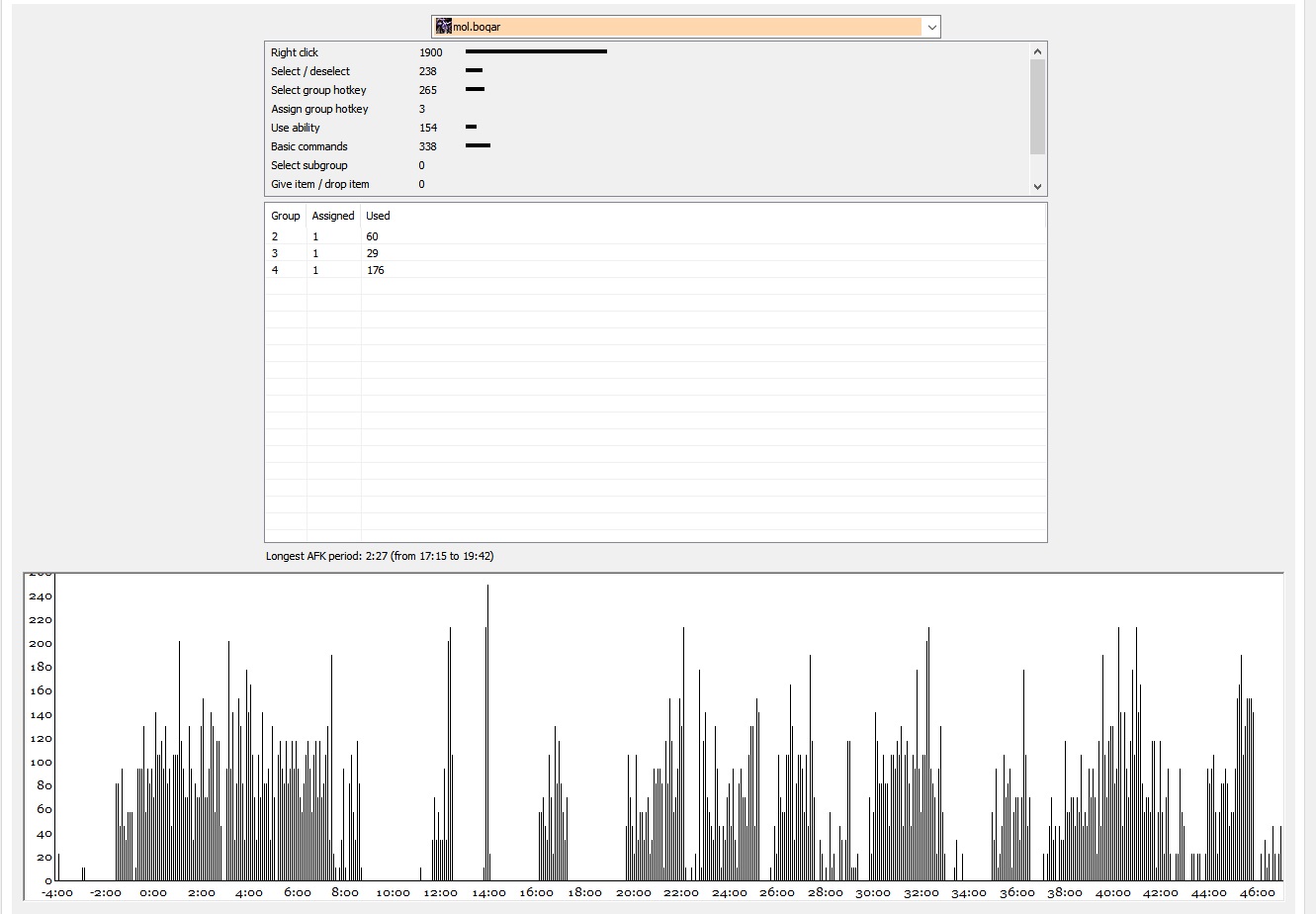This screenshot has width=1316, height=914.
Task: Click the 40:00 time axis label
Action: point(1113,893)
